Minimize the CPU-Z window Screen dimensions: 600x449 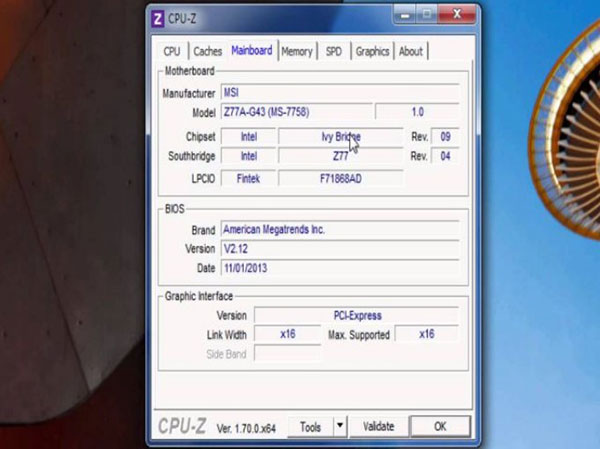(x=404, y=15)
